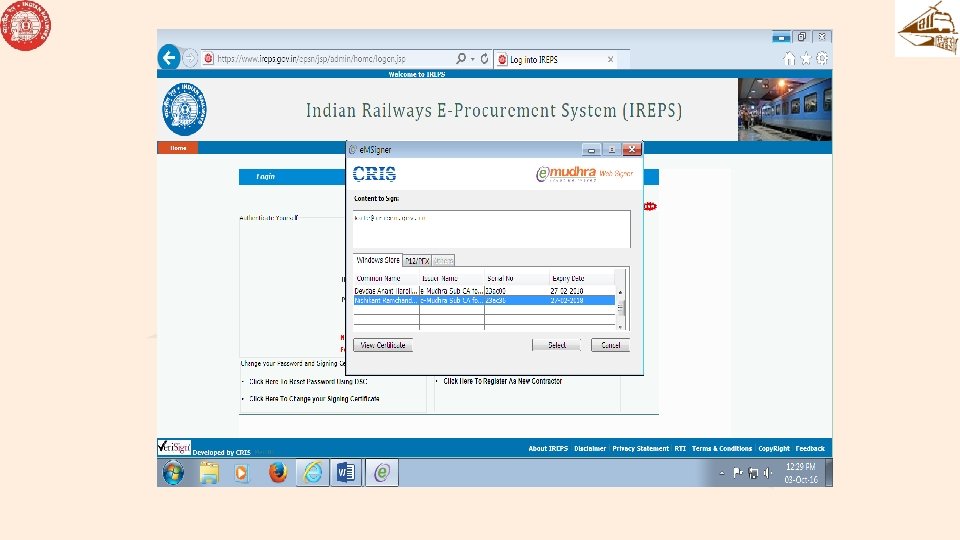
Task: Click the Issuer Name column header
Action: [x=452, y=278]
